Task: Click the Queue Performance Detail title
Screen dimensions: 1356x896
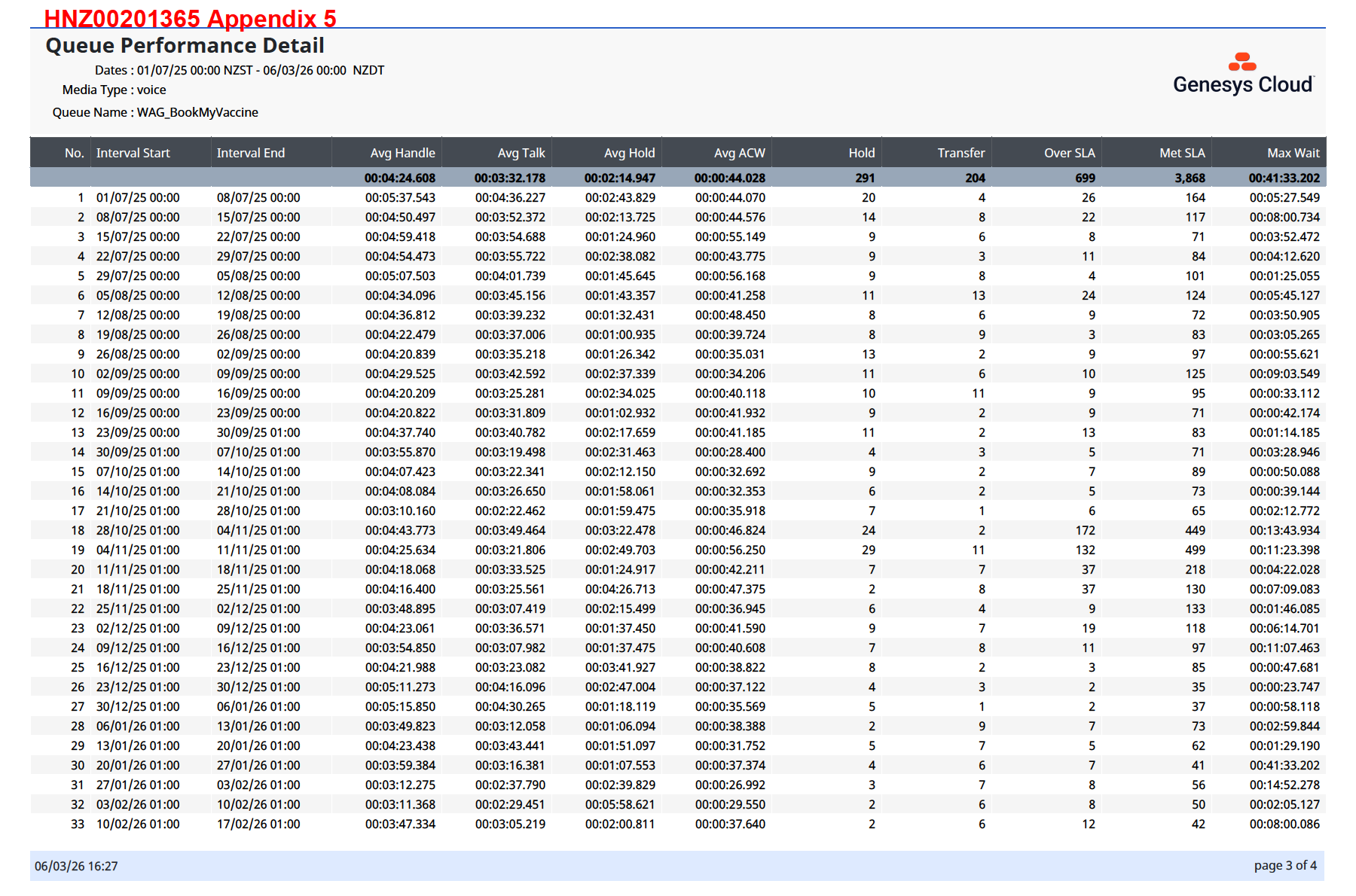Action: coord(185,46)
